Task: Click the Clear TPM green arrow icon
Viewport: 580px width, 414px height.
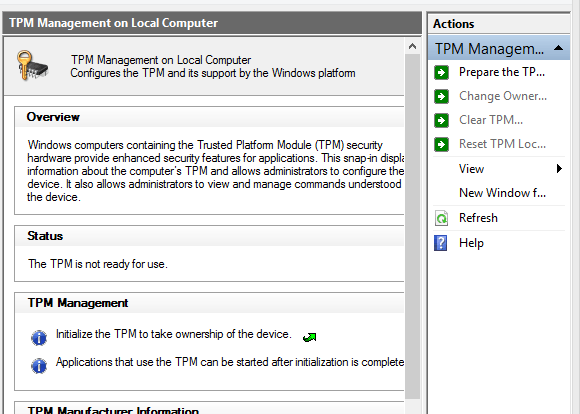Action: click(x=441, y=120)
